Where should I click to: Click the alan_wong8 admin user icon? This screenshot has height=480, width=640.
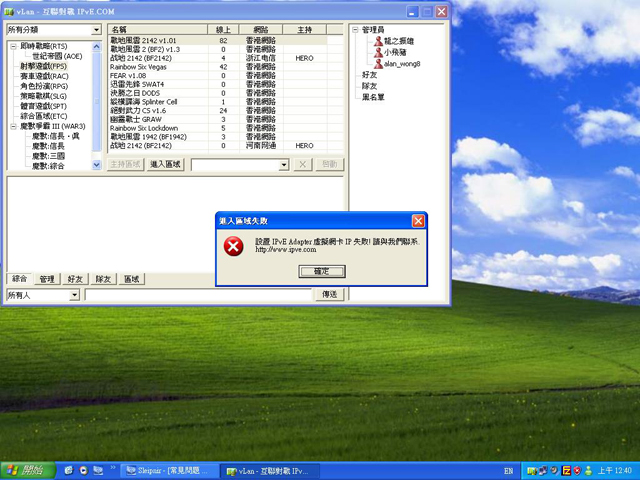click(378, 64)
